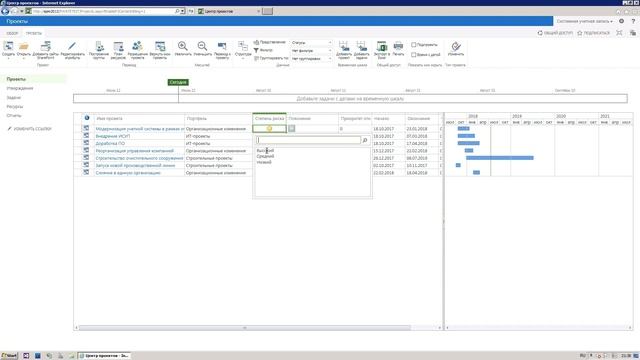This screenshot has height=360, width=640.
Task: Click Add Project to timeline icon
Action: coord(344,49)
